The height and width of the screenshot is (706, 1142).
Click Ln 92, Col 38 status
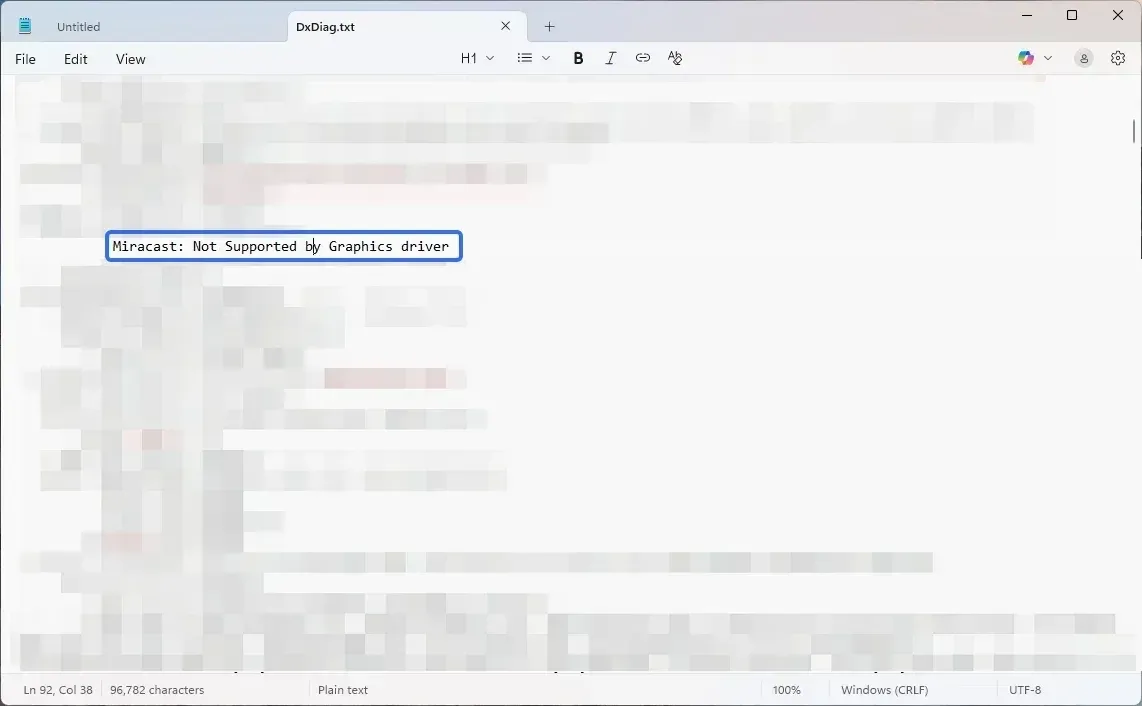58,690
